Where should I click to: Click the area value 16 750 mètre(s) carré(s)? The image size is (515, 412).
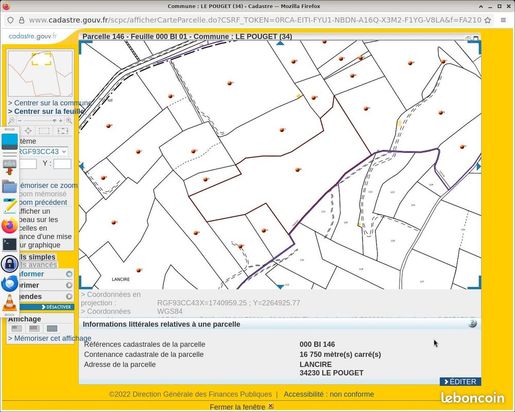tap(340, 354)
